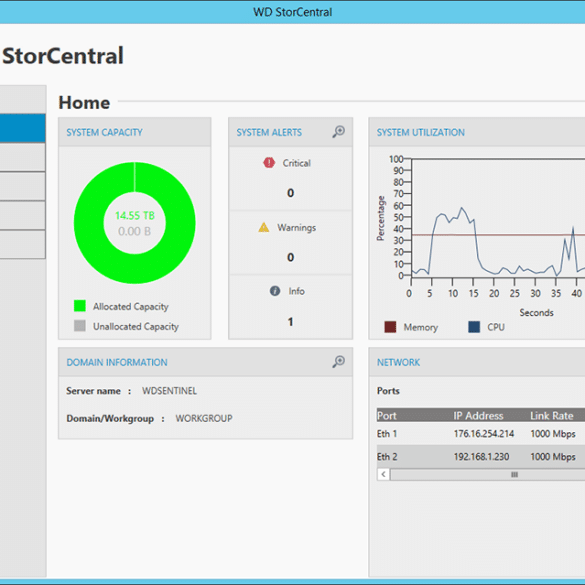Image resolution: width=585 pixels, height=585 pixels.
Task: Click the Server name label
Action: click(x=93, y=391)
